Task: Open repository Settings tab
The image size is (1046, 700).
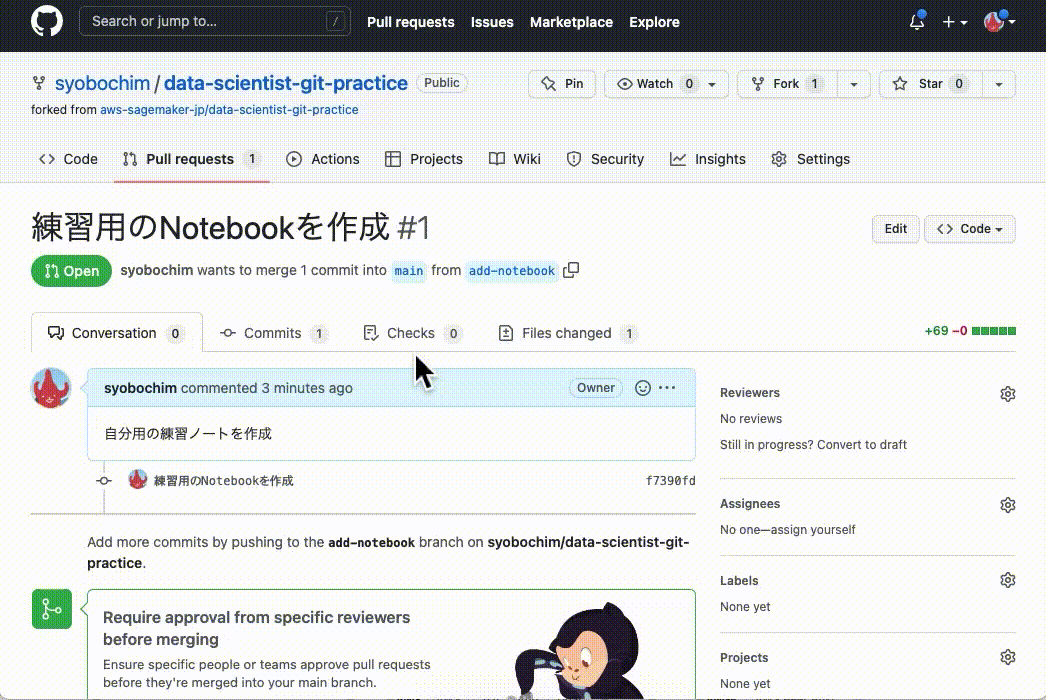Action: (811, 159)
